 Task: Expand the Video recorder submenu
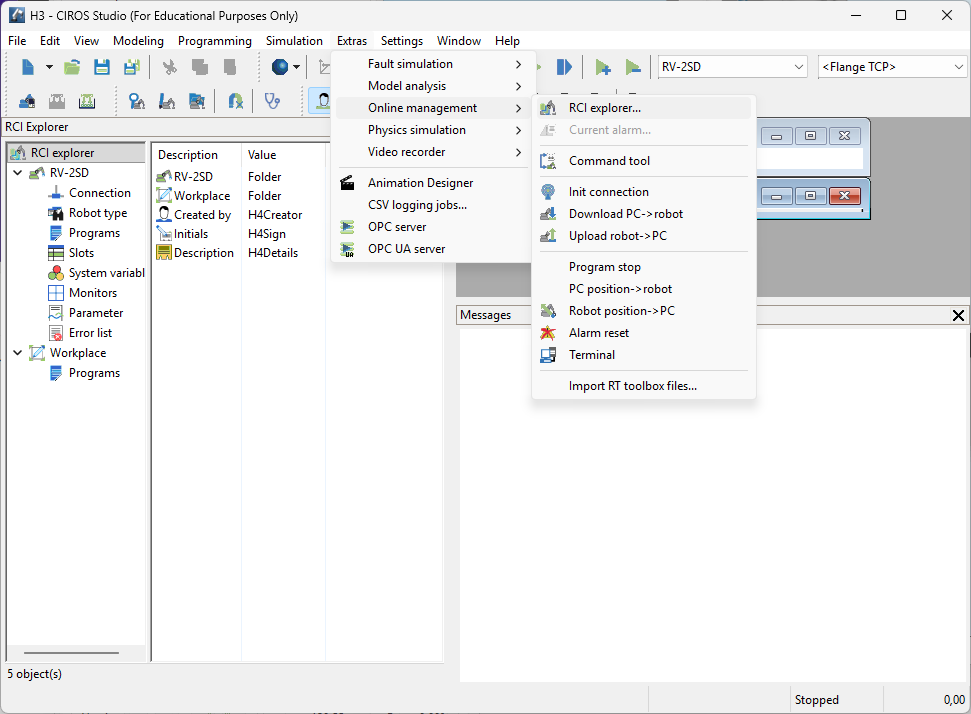[x=431, y=152]
